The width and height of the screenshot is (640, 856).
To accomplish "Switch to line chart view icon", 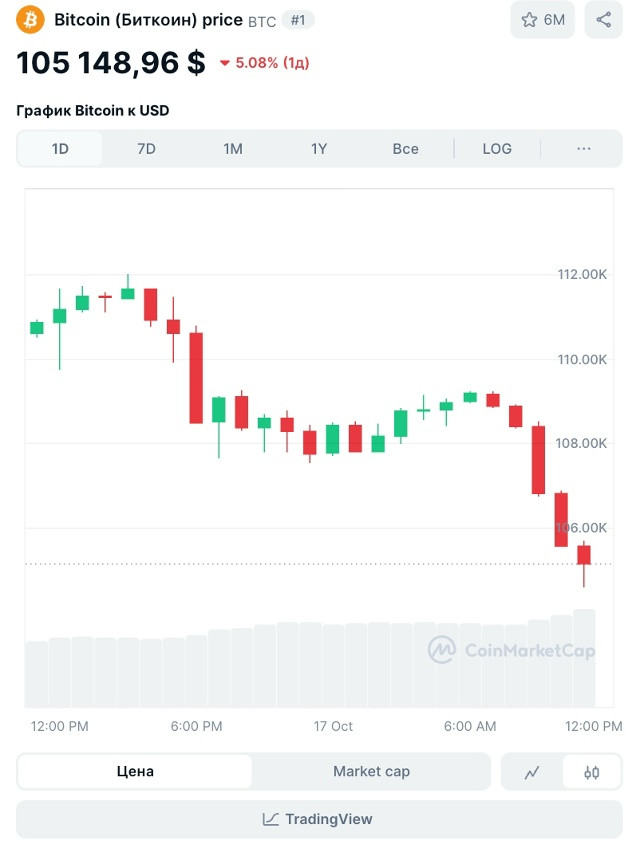I will tap(533, 772).
